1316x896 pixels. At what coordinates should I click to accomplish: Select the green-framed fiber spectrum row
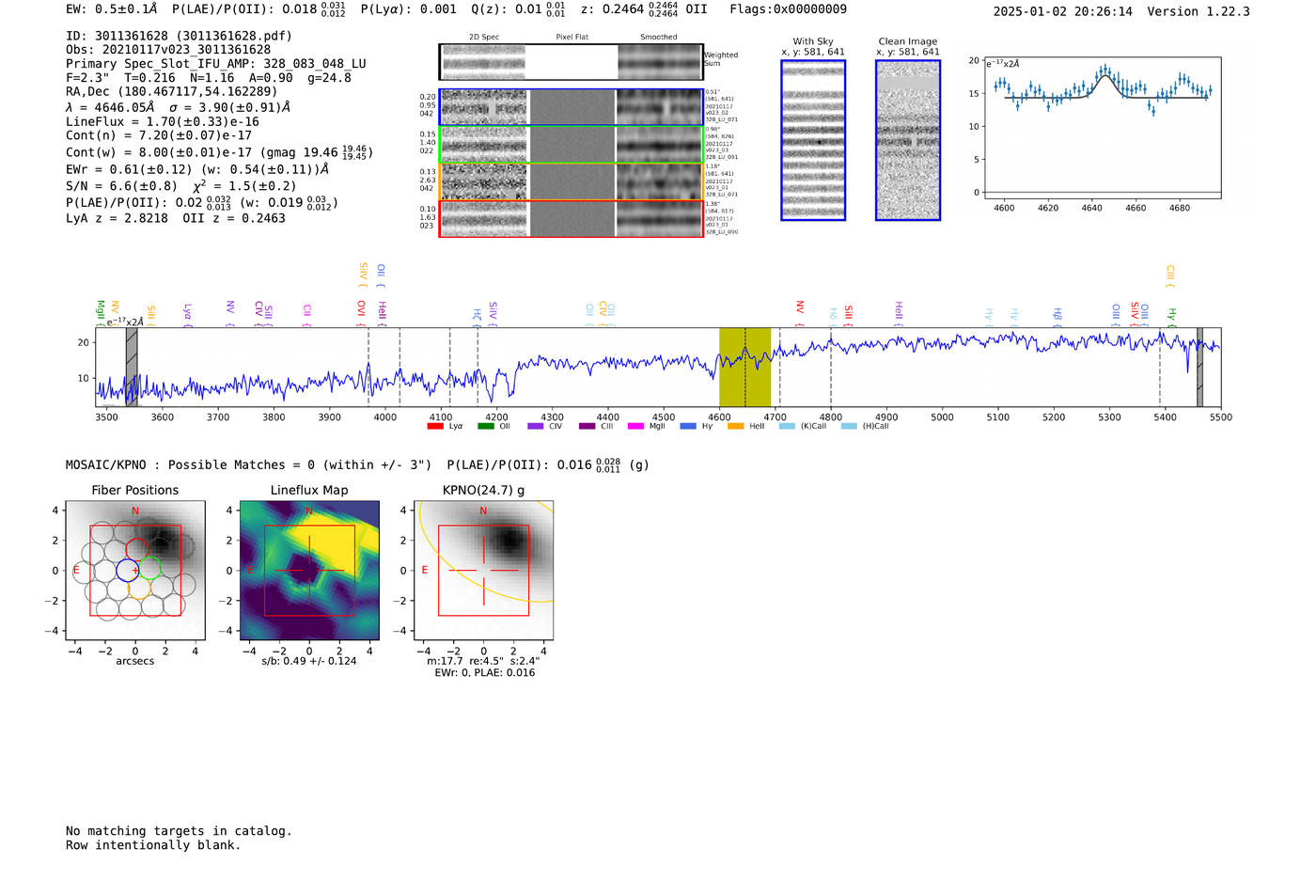tap(571, 145)
